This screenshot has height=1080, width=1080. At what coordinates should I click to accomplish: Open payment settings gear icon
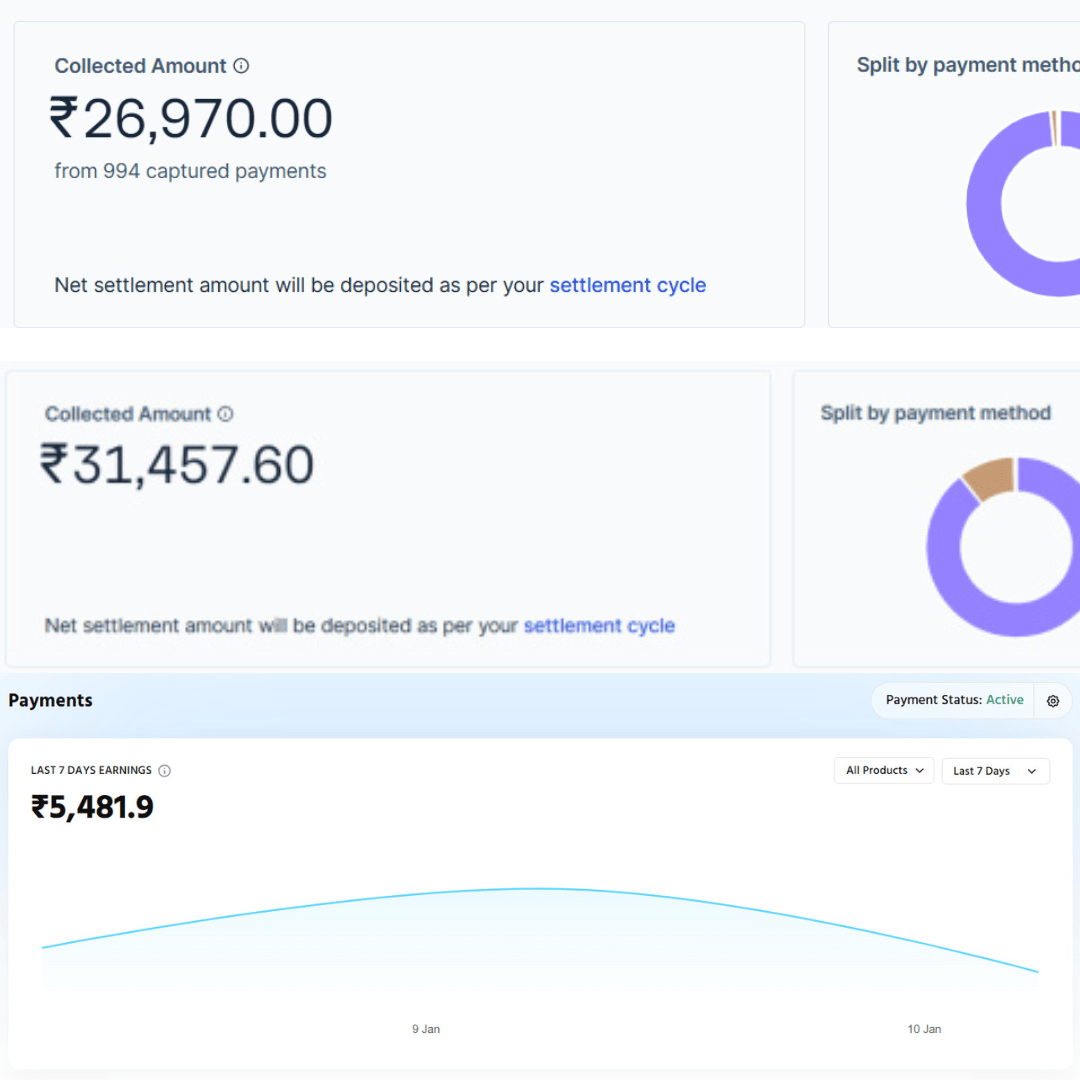coord(1053,701)
